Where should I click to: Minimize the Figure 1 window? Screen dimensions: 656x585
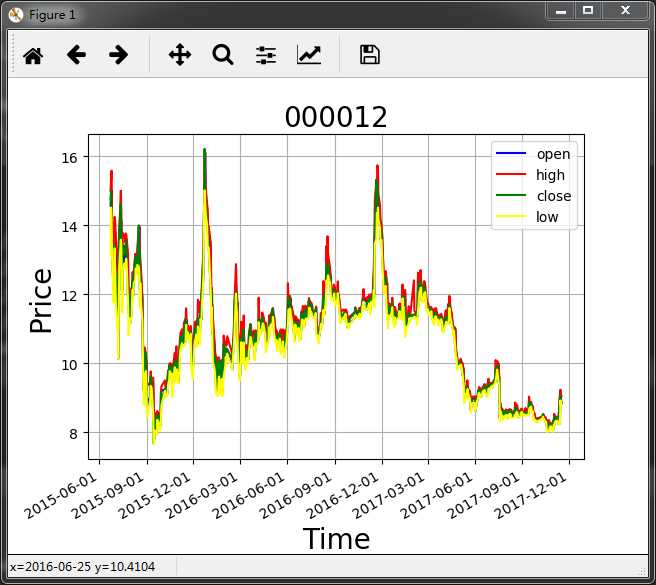point(561,11)
